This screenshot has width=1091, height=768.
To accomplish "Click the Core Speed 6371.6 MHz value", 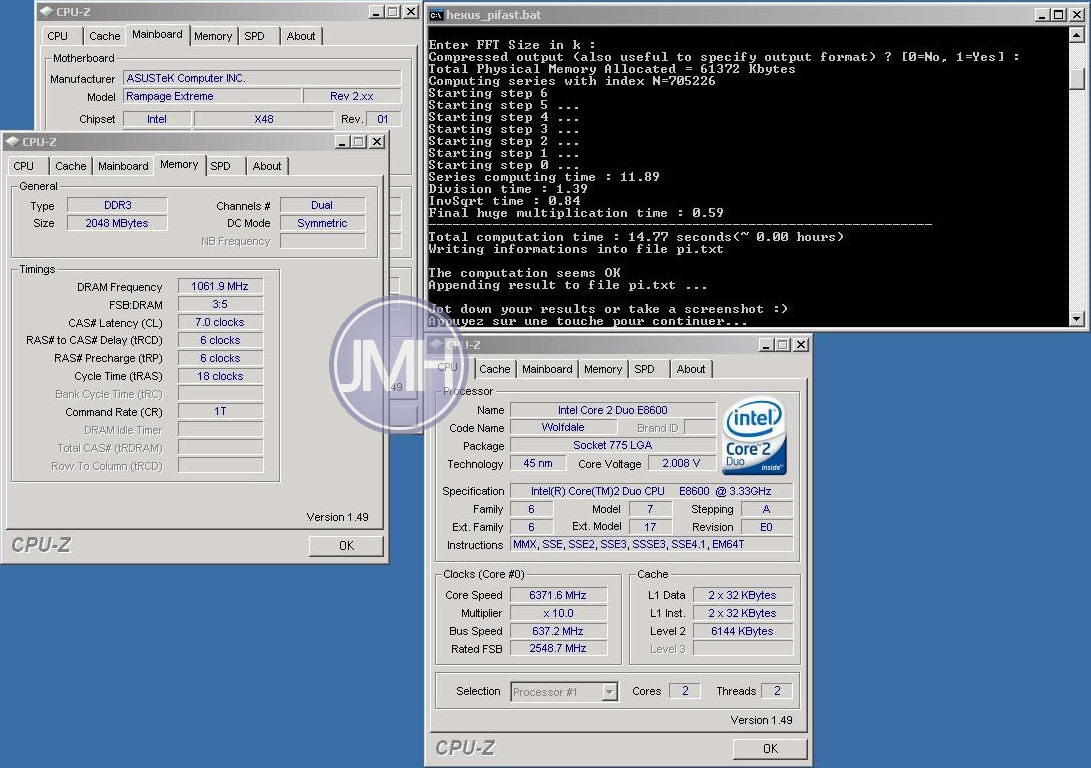I will tap(558, 595).
